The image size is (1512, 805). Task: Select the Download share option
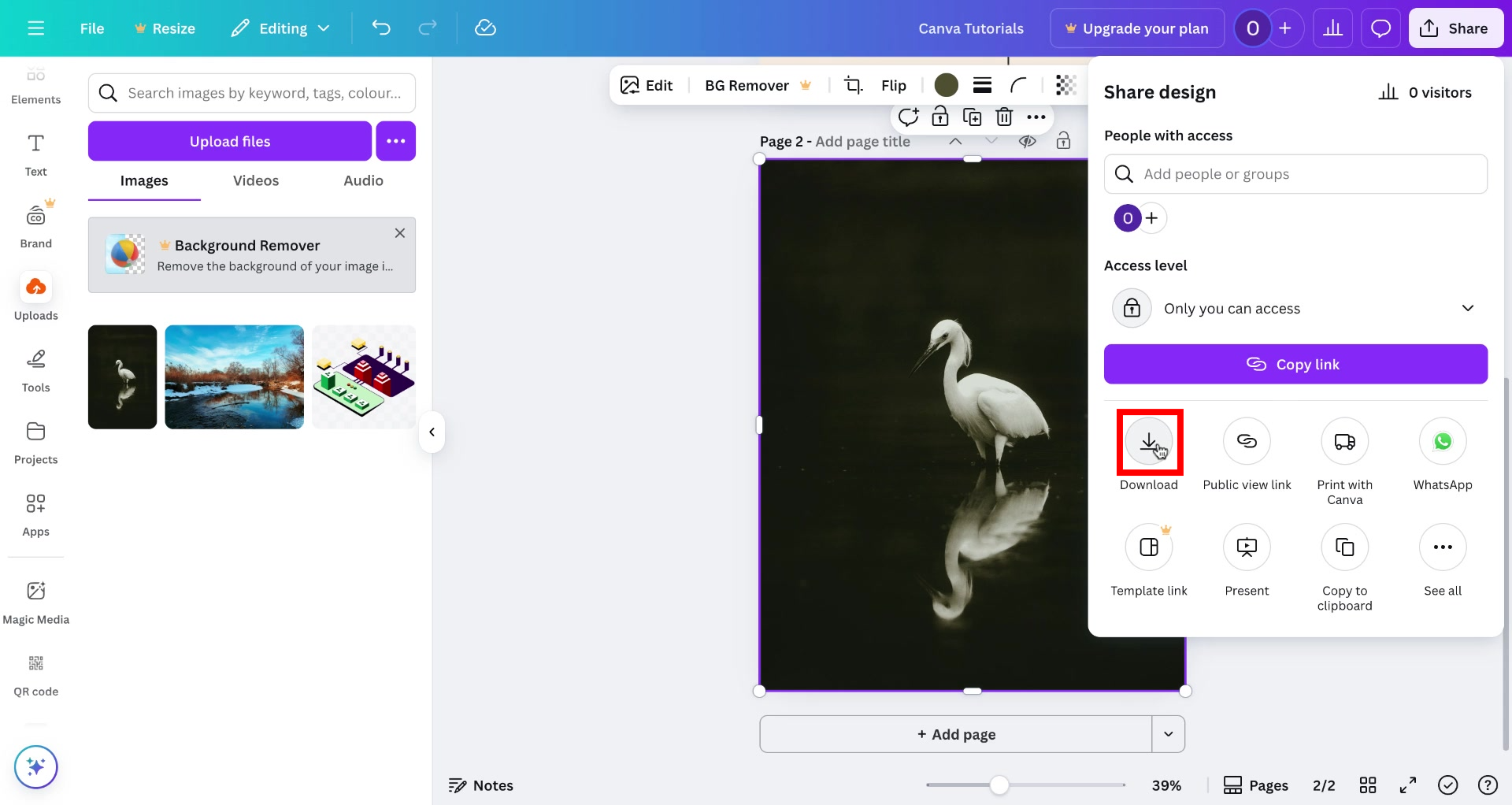(x=1149, y=442)
